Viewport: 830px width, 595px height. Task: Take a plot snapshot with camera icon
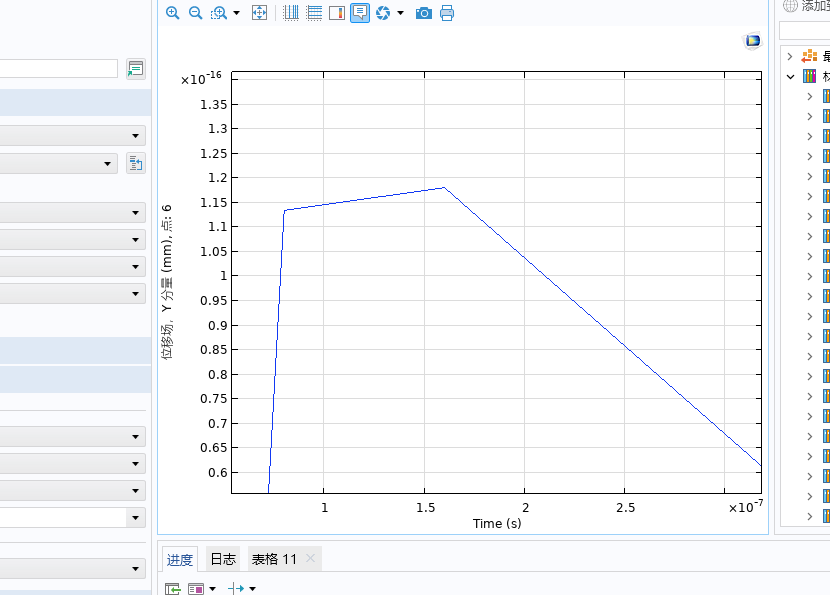coord(424,13)
